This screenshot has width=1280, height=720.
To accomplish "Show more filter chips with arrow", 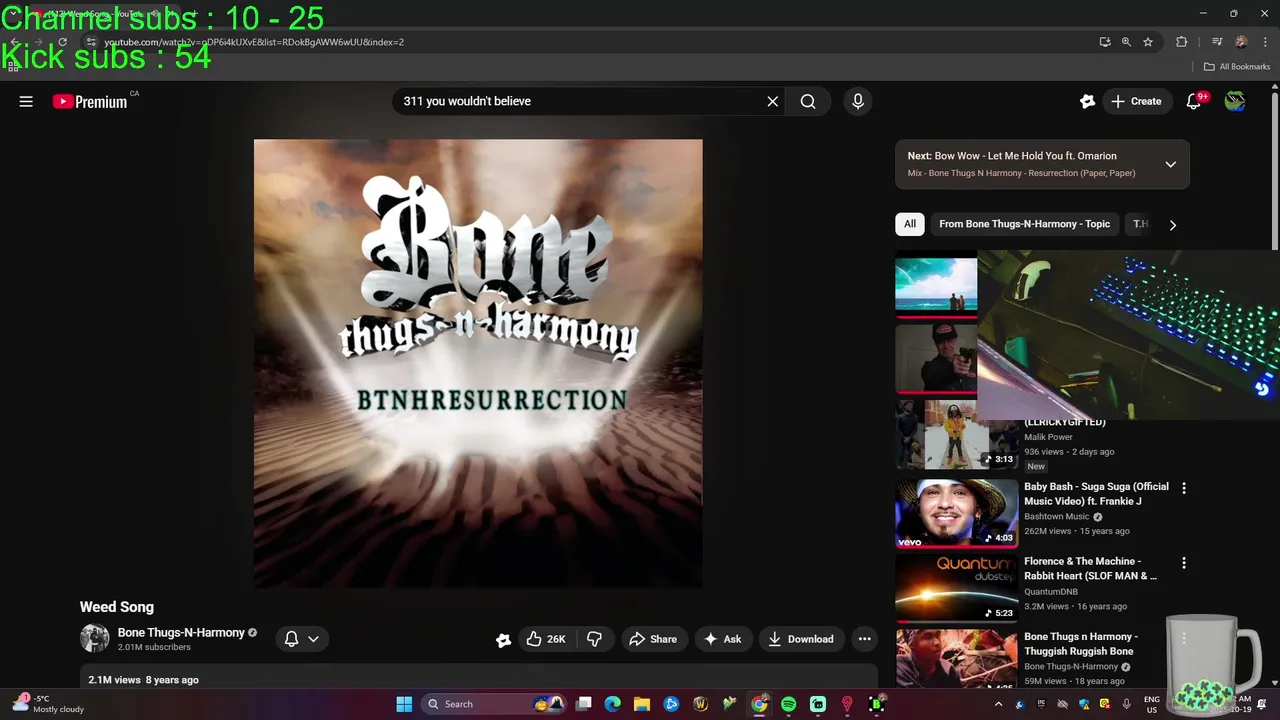I will coord(1172,225).
